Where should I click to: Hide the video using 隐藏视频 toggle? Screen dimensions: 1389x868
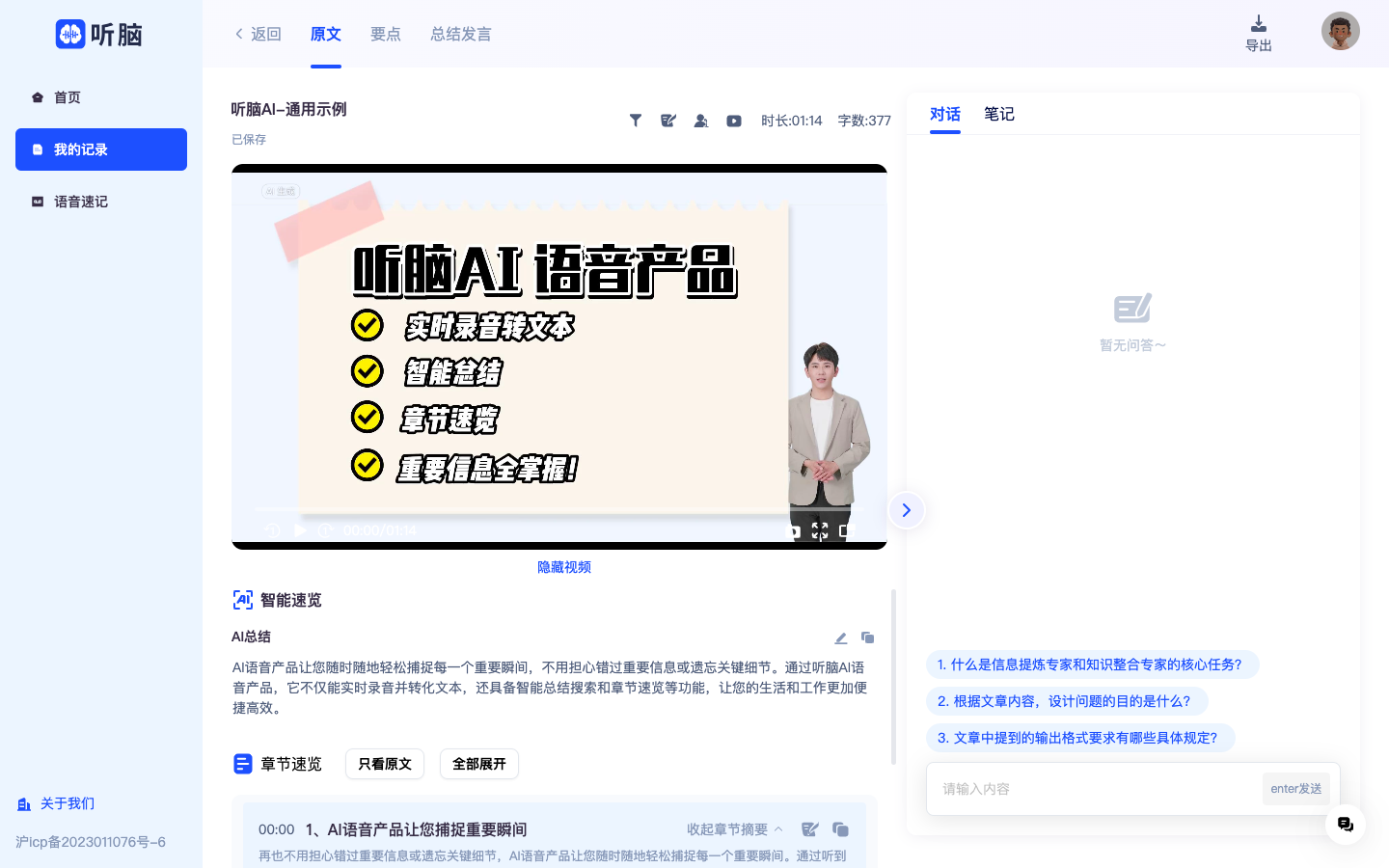563,567
